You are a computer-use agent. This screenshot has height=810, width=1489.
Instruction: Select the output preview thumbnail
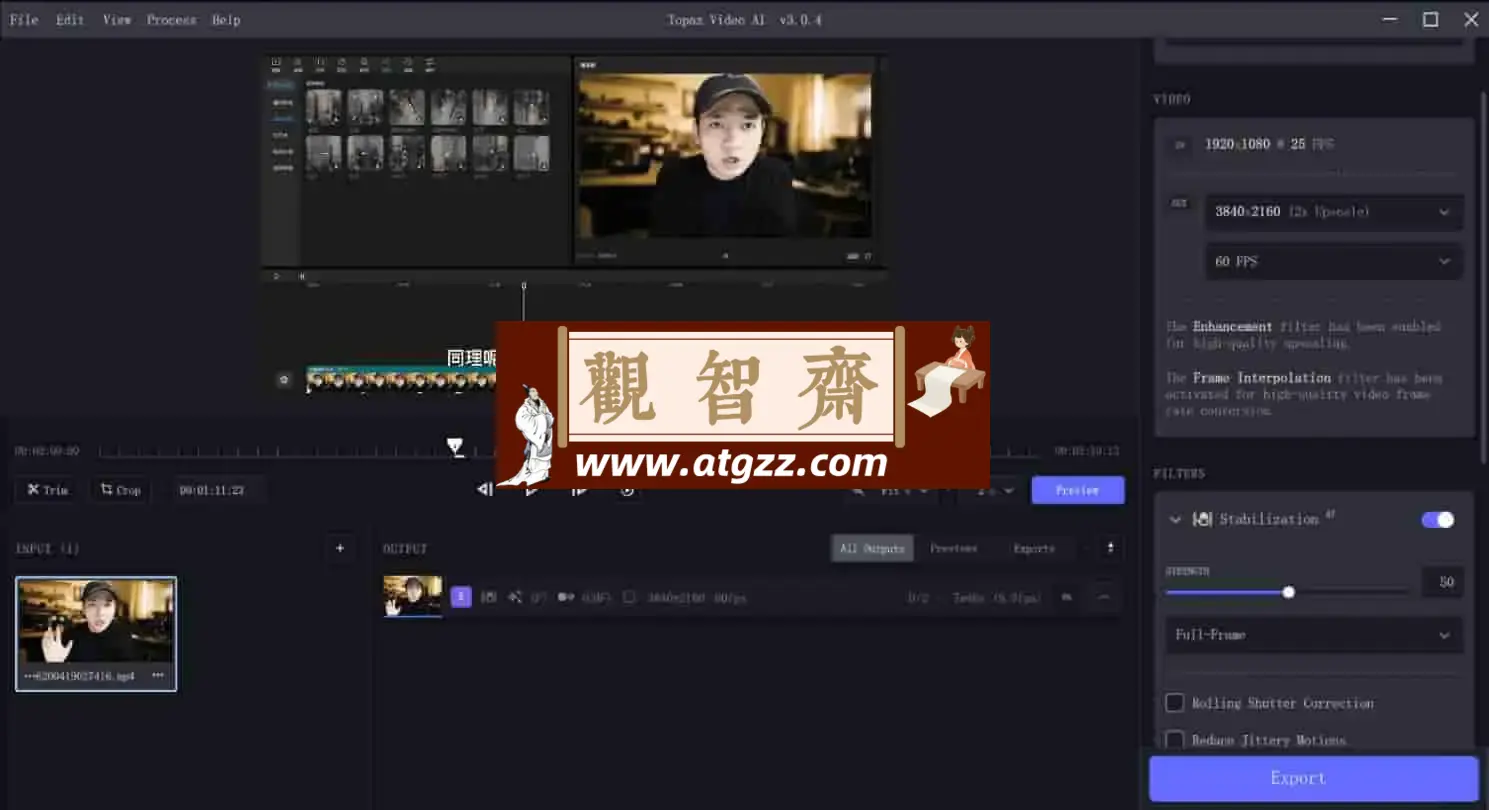413,596
